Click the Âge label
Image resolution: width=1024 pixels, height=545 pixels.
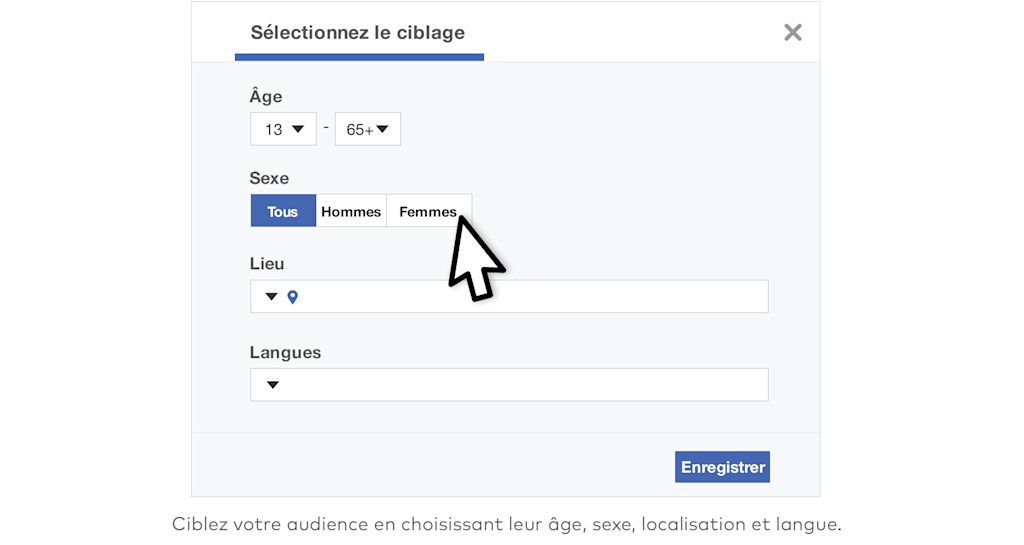pos(266,97)
